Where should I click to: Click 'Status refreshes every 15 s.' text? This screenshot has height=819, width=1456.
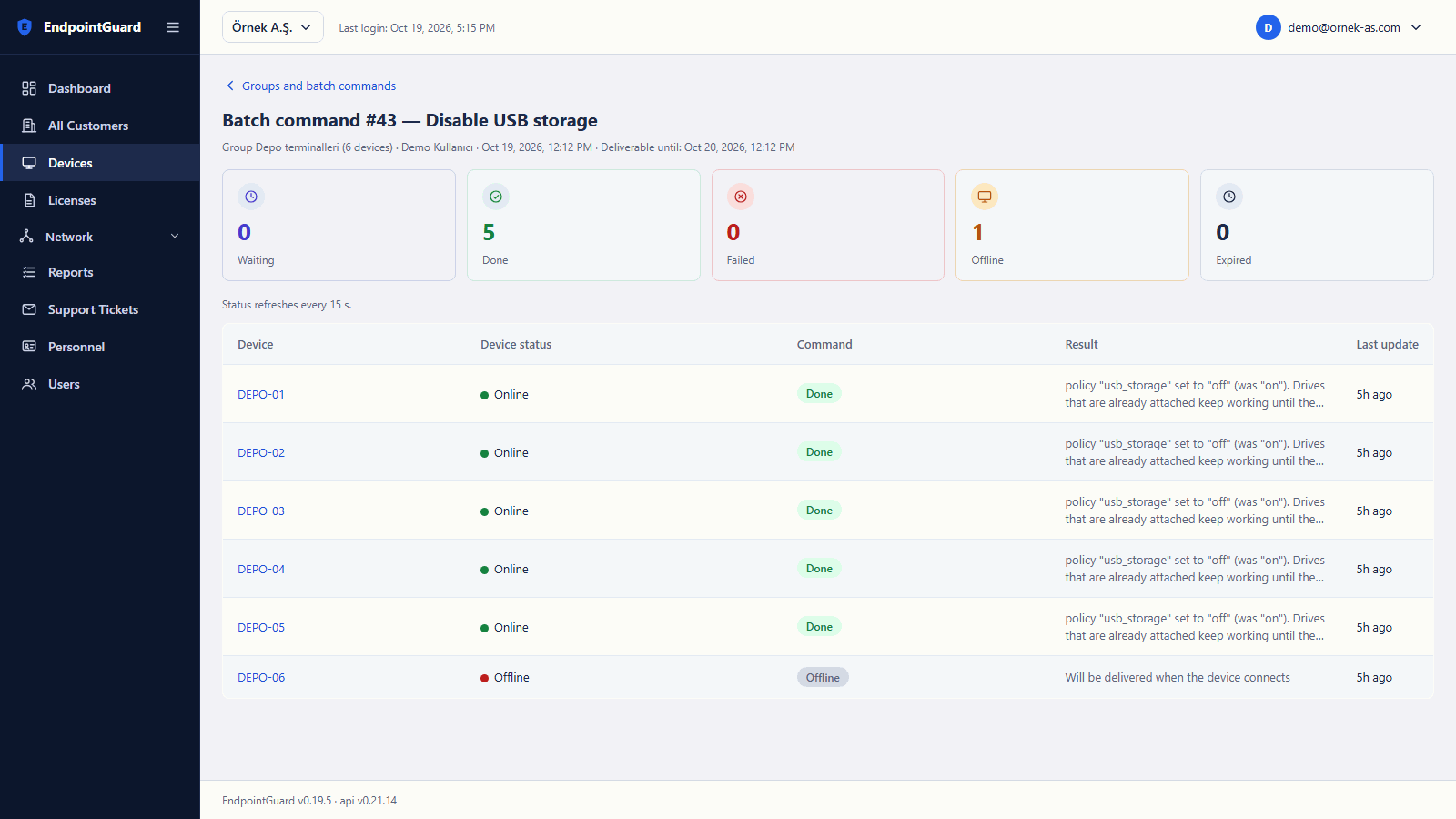coord(287,305)
